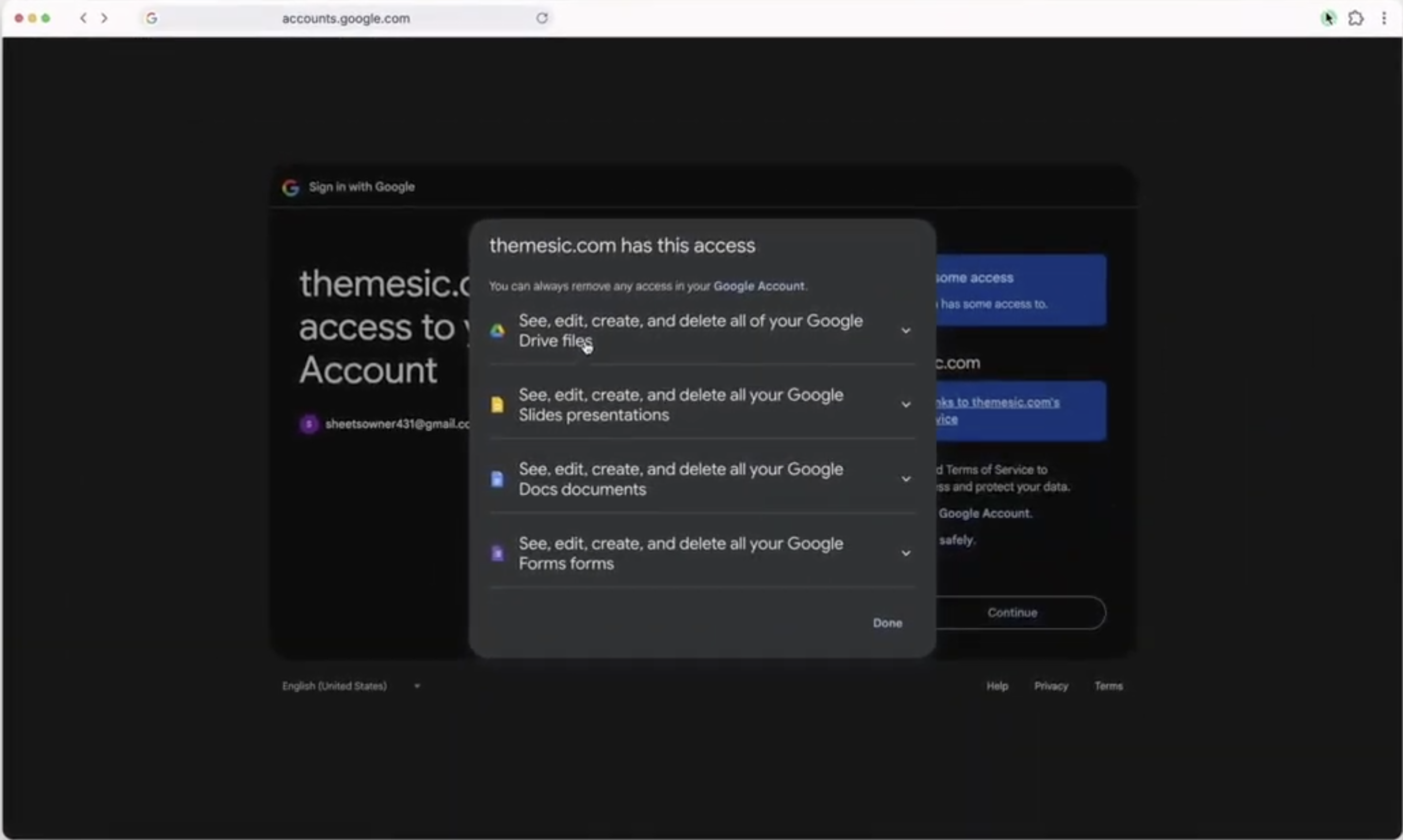Open the browser extensions puzzle icon

[1356, 17]
